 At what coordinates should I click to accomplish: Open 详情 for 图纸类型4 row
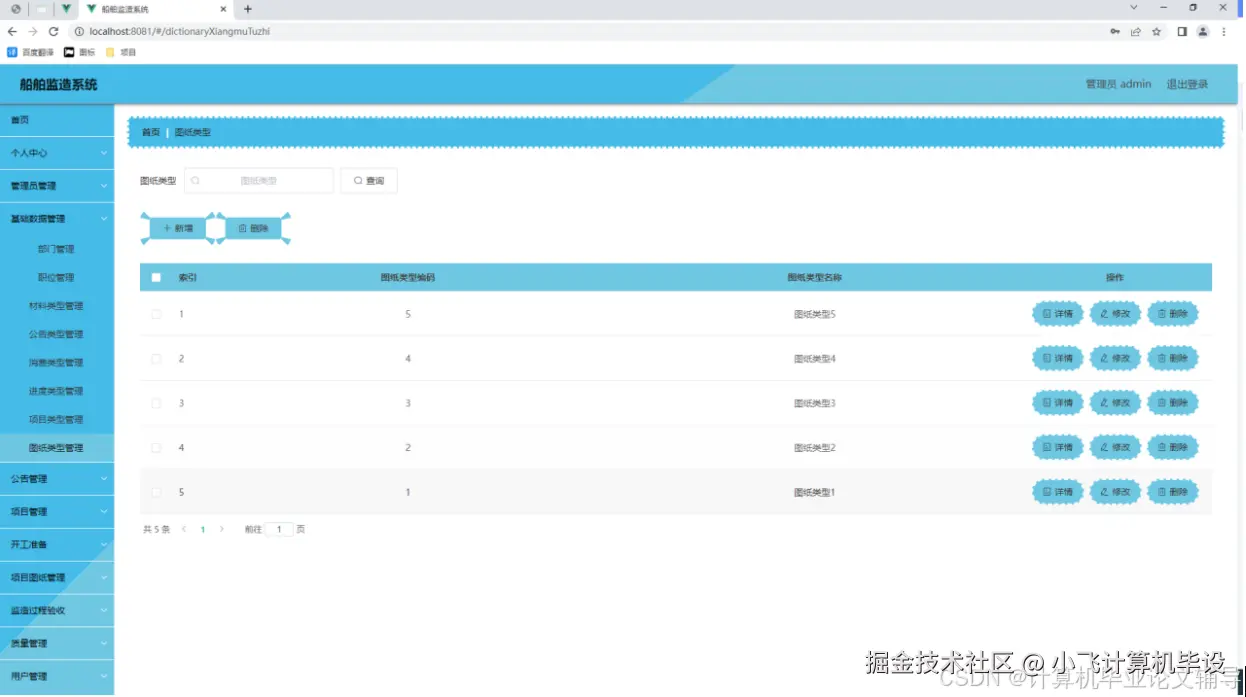tap(1058, 358)
